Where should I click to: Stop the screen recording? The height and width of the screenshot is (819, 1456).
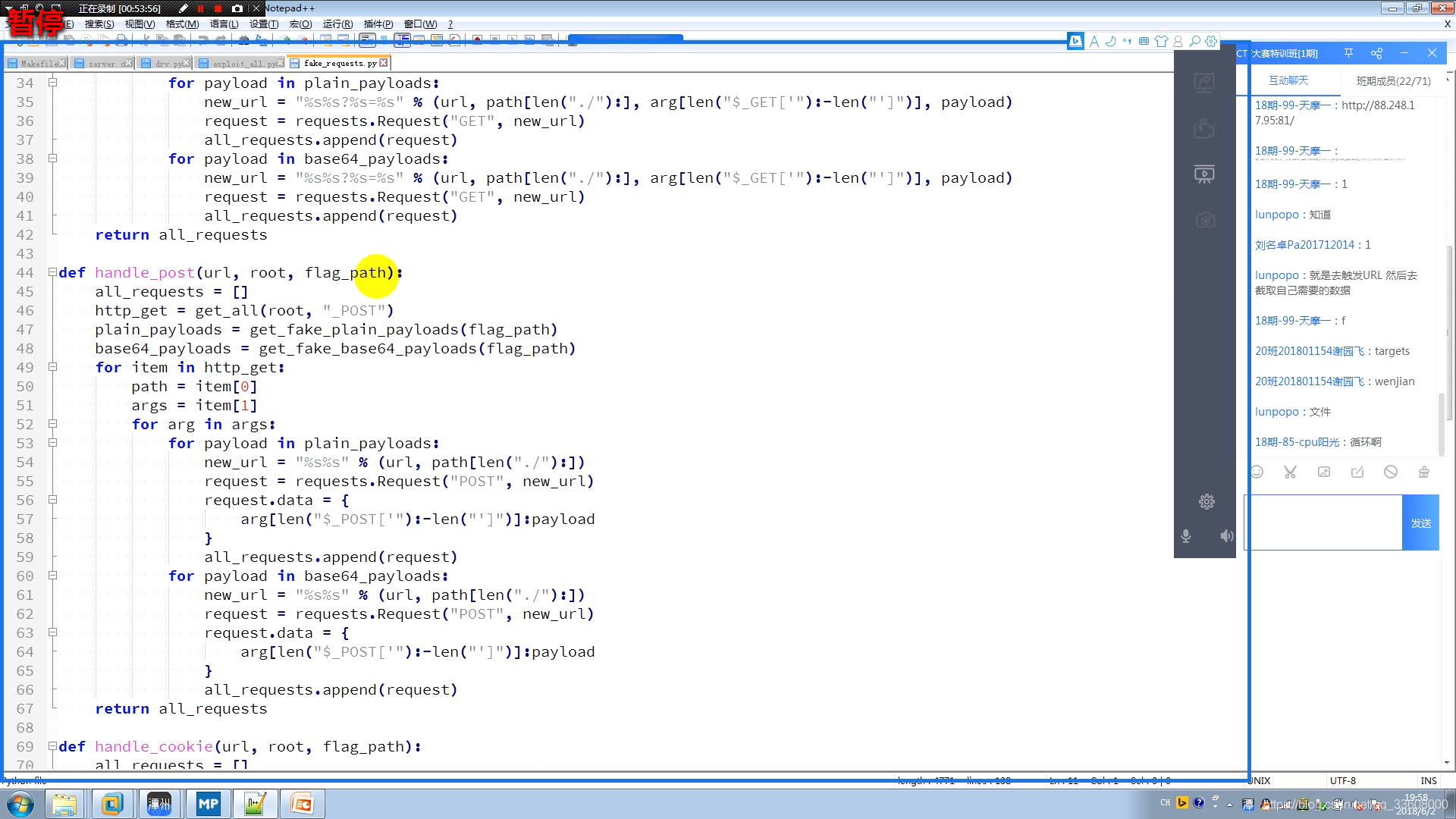(218, 8)
